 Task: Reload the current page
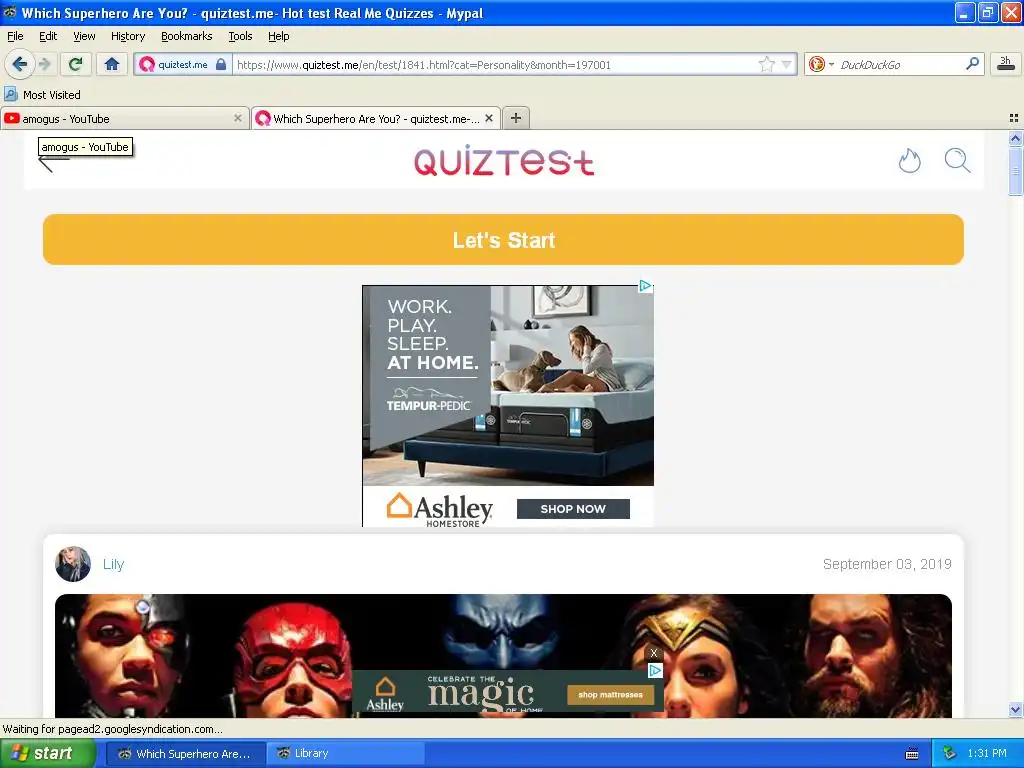(x=76, y=64)
